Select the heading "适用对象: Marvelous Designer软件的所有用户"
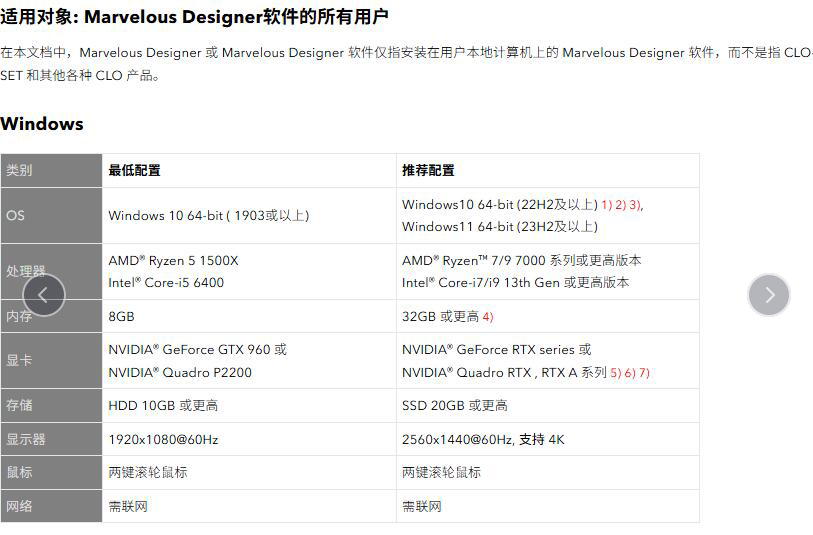The image size is (813, 535). click(194, 17)
